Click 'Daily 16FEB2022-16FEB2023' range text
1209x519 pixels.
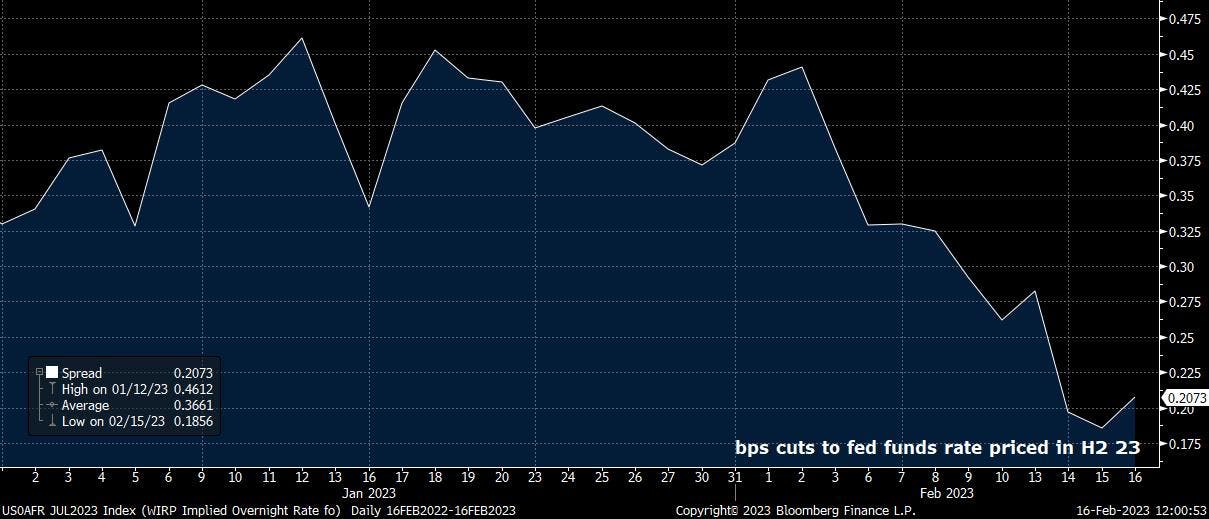click(x=433, y=511)
